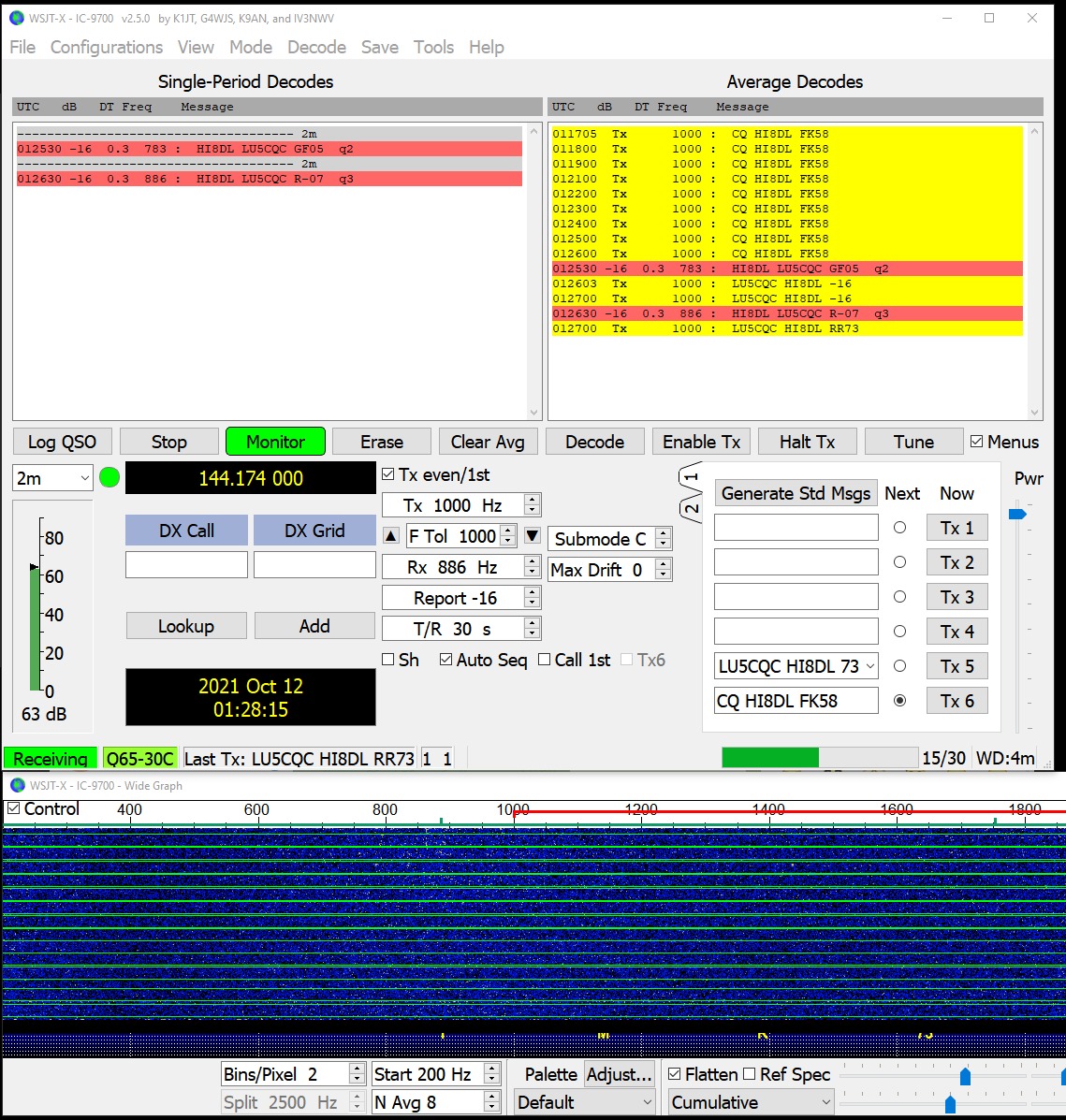
Task: Select vertical tab 1 of message panel
Action: [690, 476]
